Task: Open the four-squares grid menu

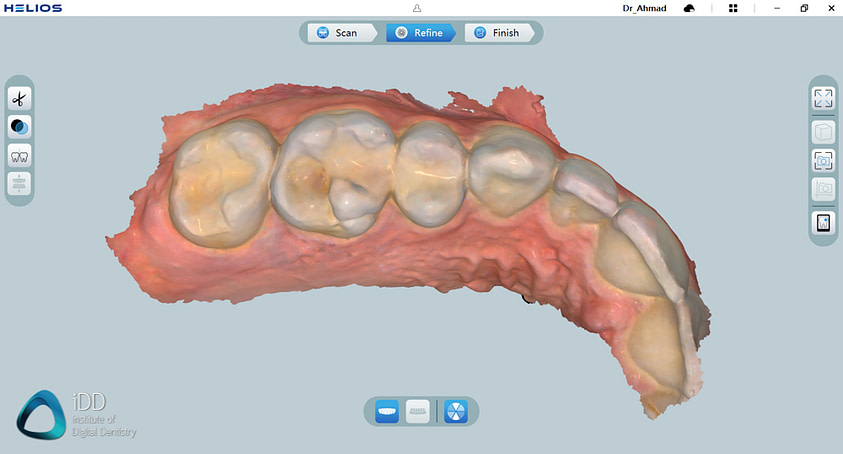Action: click(x=733, y=8)
